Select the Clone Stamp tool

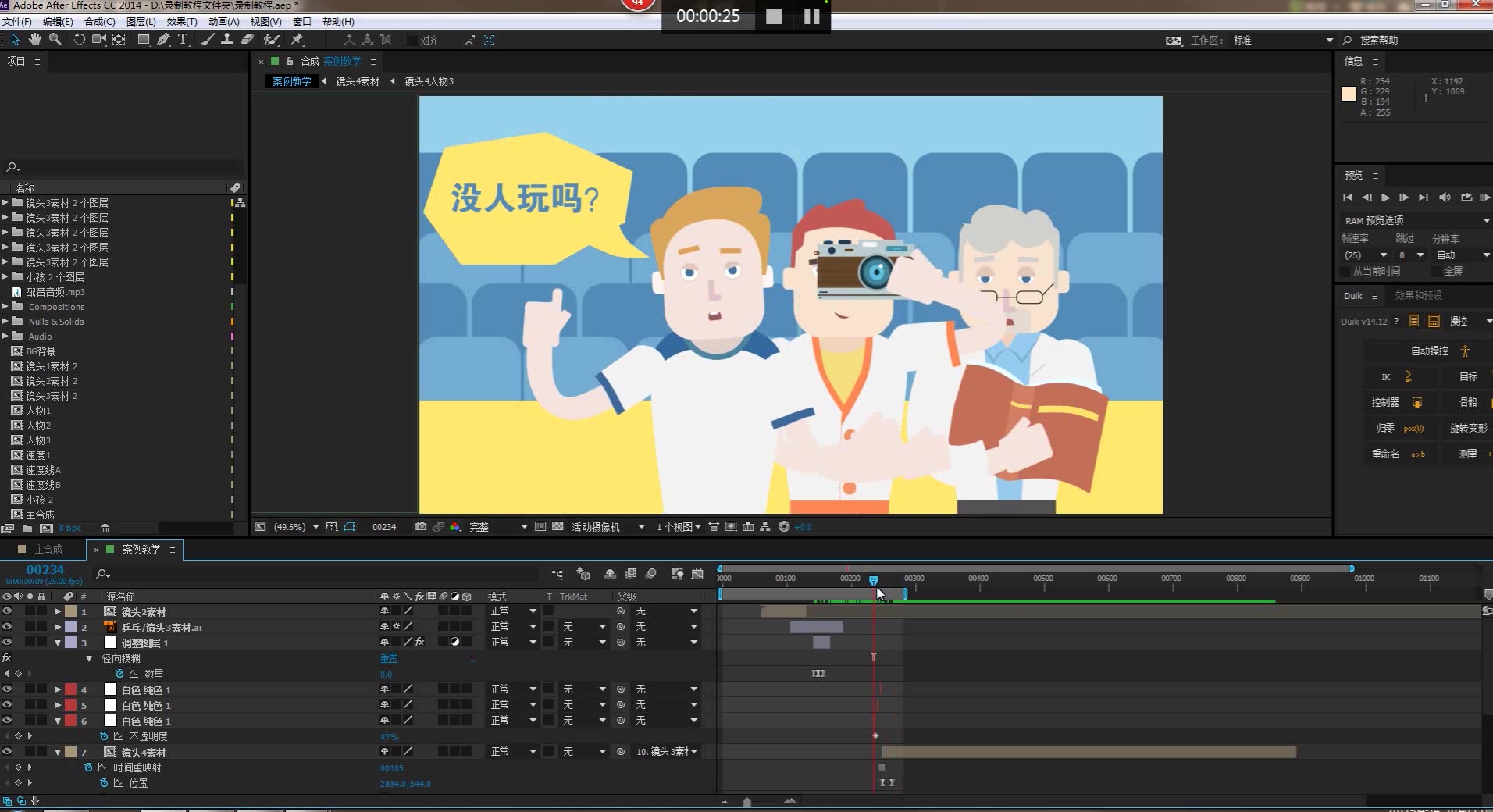pos(226,40)
